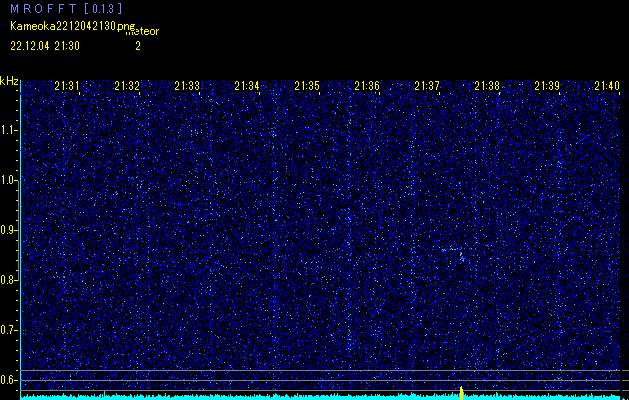Click the 21:38 time marker
The width and height of the screenshot is (629, 400).
pos(487,86)
